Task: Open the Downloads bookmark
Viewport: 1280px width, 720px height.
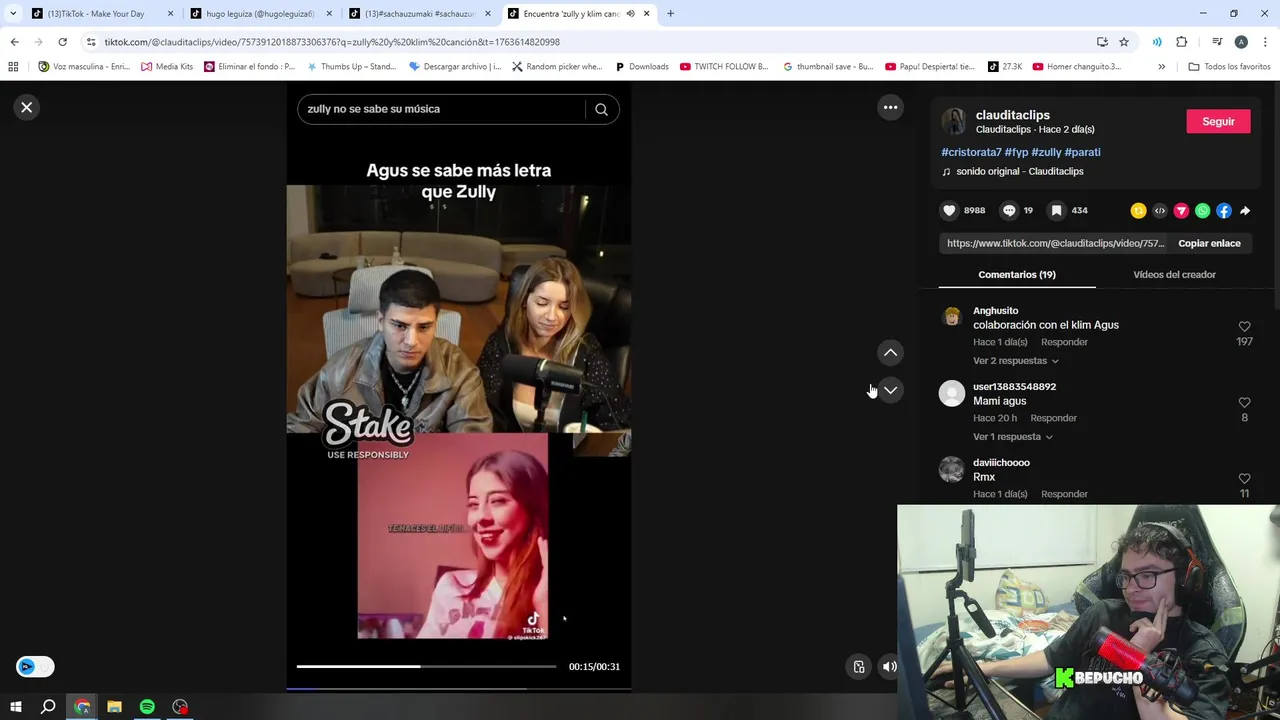Action: coord(642,67)
